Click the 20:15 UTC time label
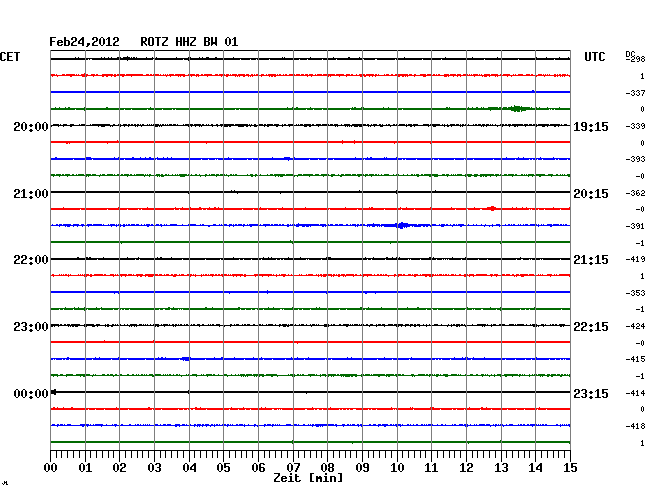 coord(591,194)
